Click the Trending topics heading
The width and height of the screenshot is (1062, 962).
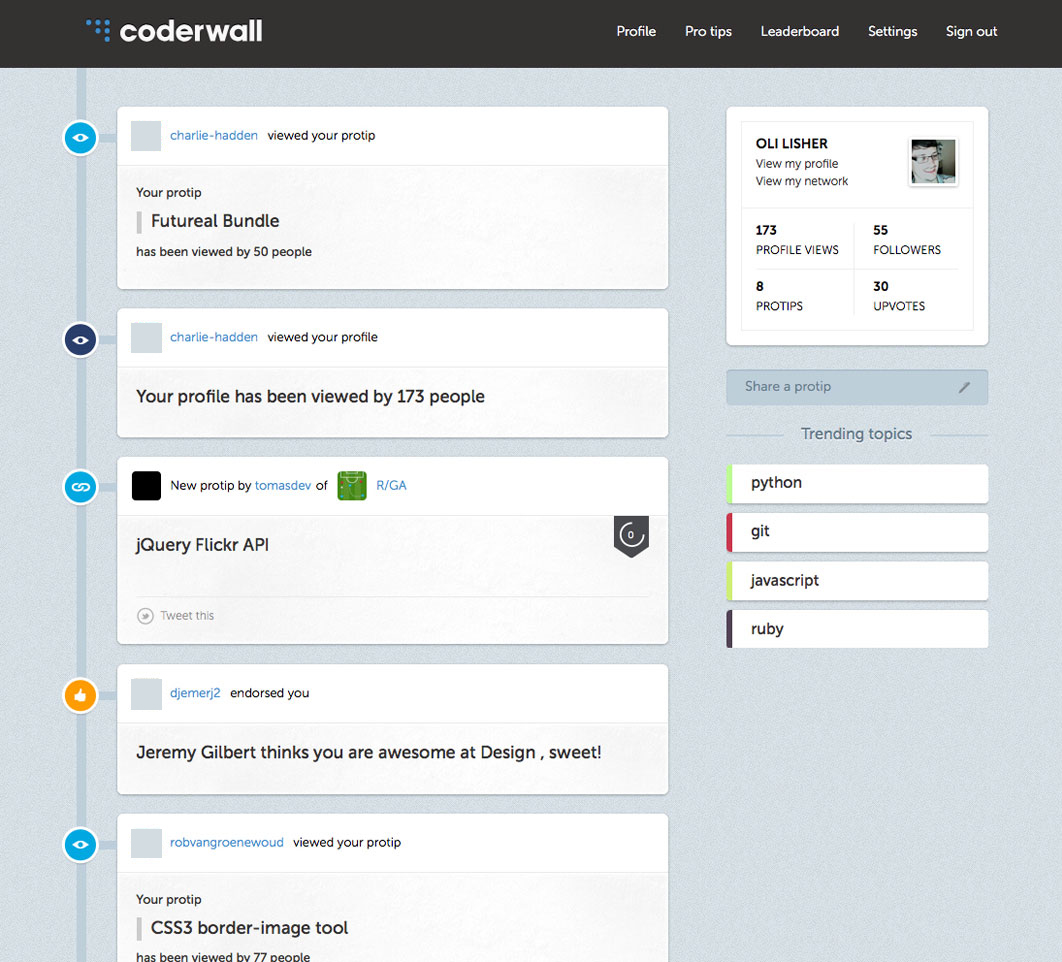coord(856,434)
